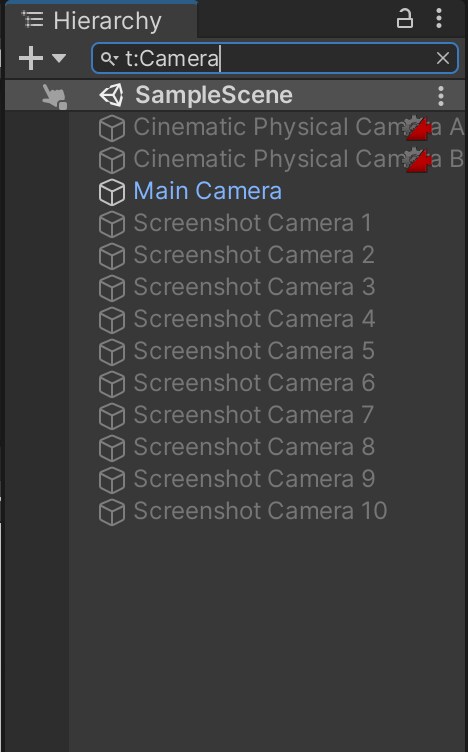Select Main Camera in the hierarchy

pyautogui.click(x=208, y=191)
